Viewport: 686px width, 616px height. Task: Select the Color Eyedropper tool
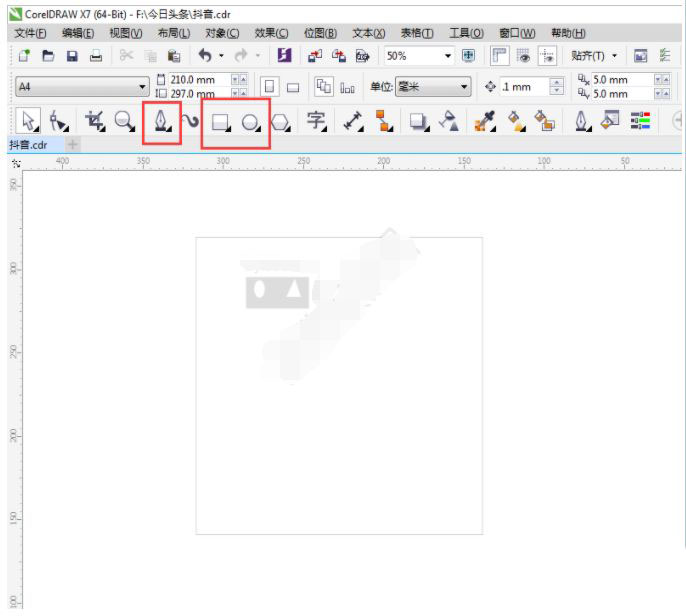(484, 121)
